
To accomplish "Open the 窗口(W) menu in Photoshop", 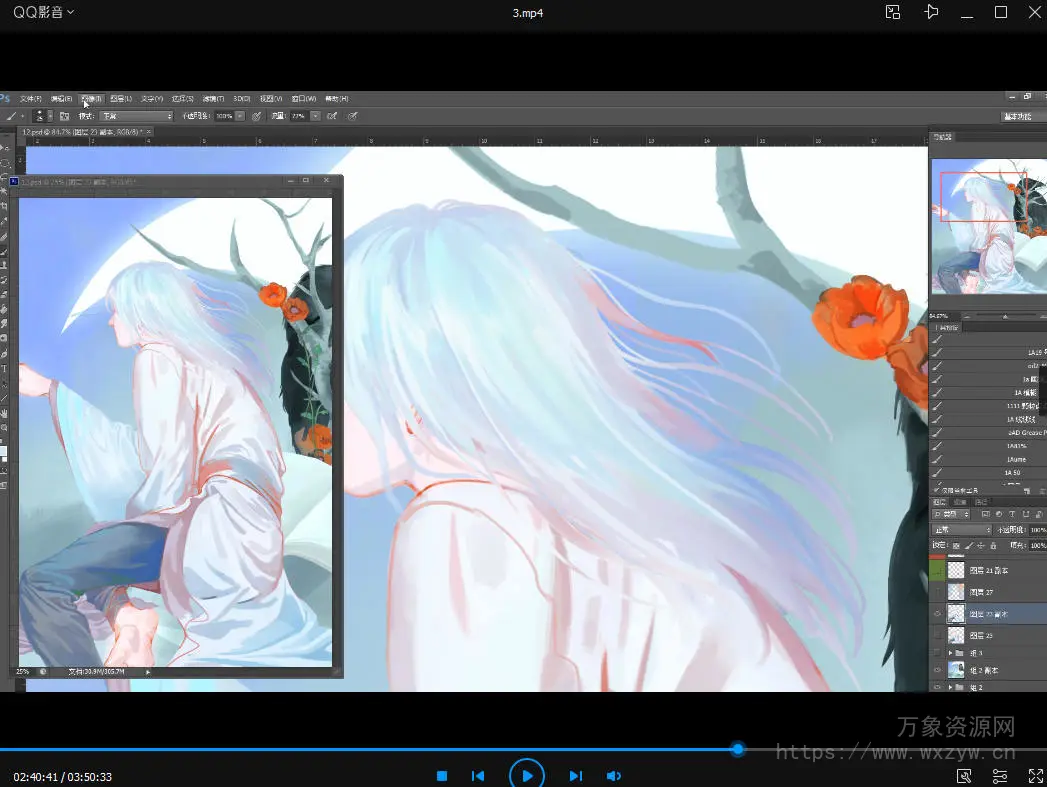I will click(x=303, y=99).
